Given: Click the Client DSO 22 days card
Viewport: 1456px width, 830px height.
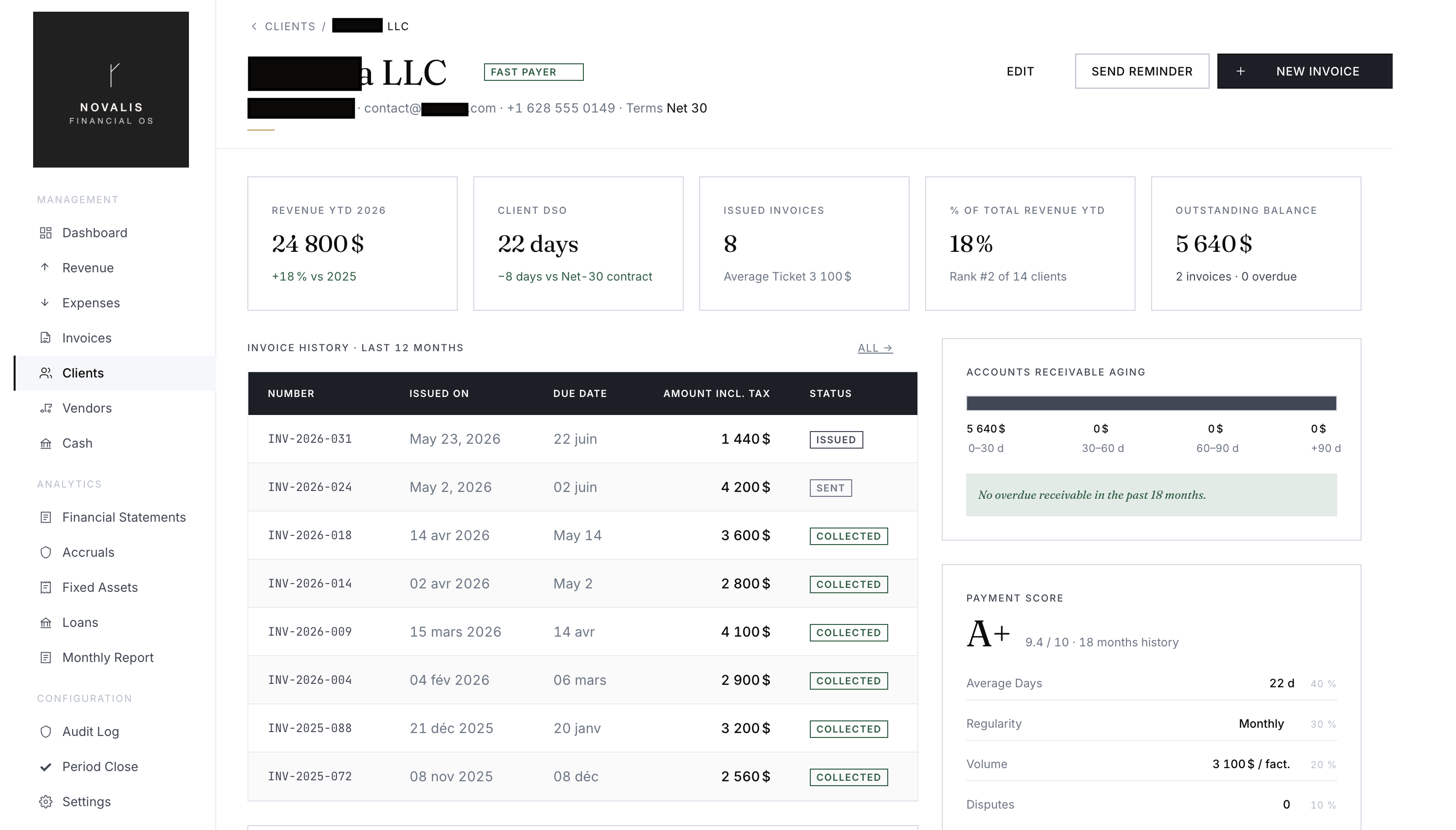Looking at the screenshot, I should pos(578,244).
